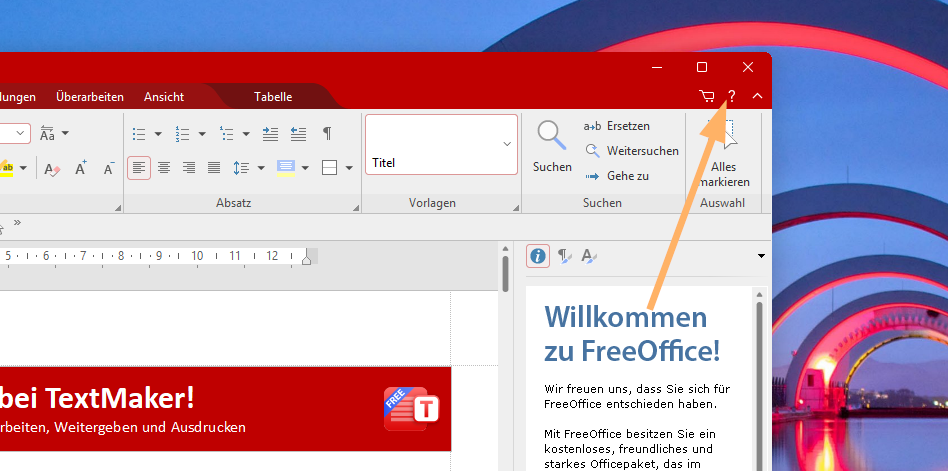The height and width of the screenshot is (471, 948).
Task: Collapse the ribbon with the chevron icon
Action: coord(757,96)
